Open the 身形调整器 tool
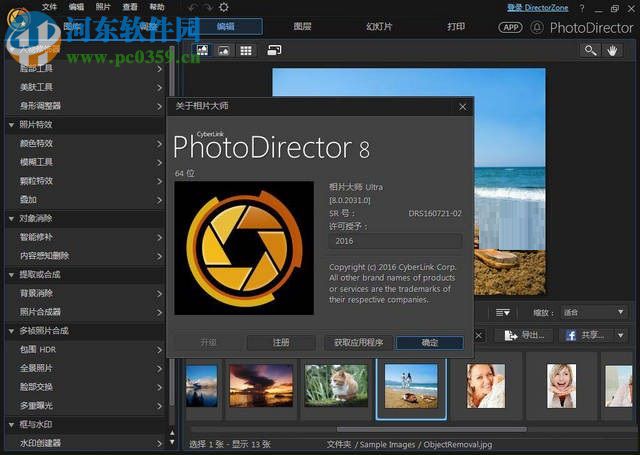The image size is (640, 455). coord(85,106)
